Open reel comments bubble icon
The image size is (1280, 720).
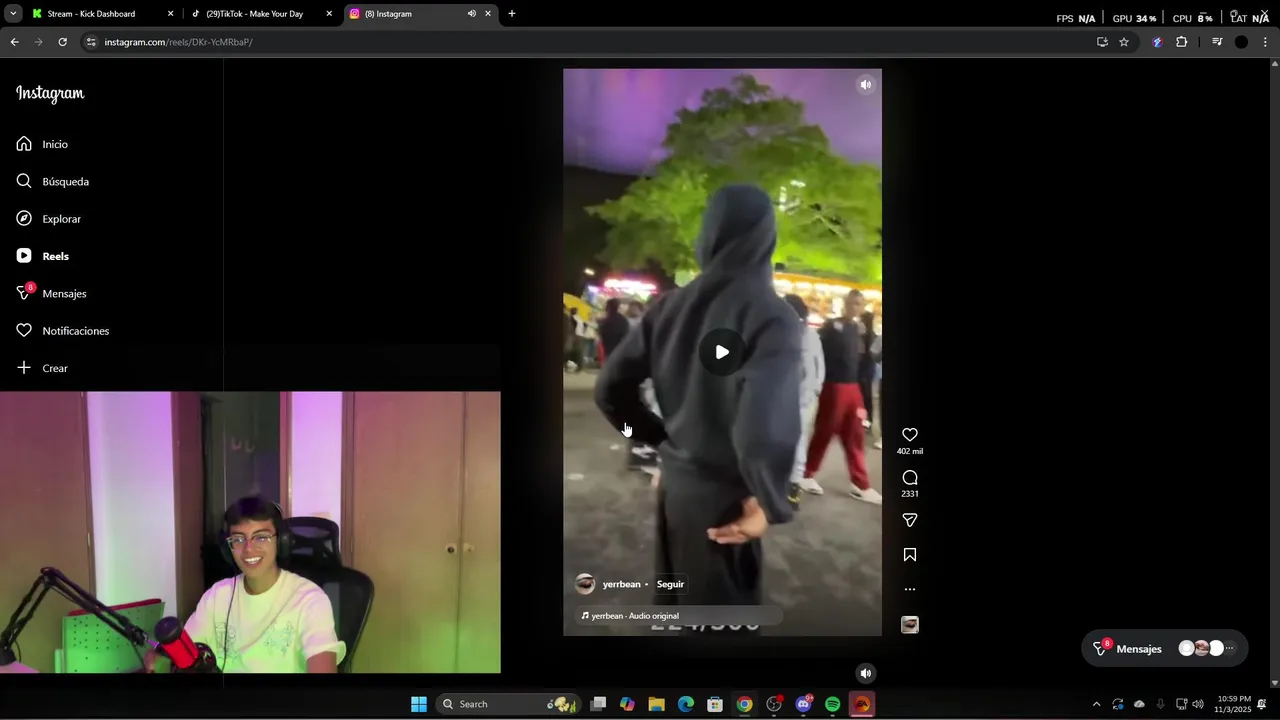point(910,477)
